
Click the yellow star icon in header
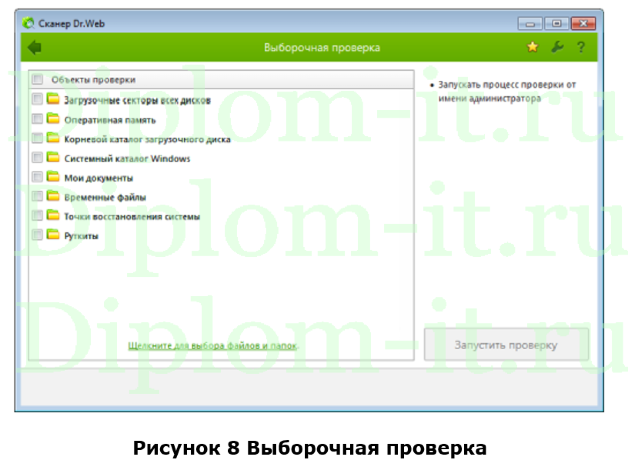[532, 47]
